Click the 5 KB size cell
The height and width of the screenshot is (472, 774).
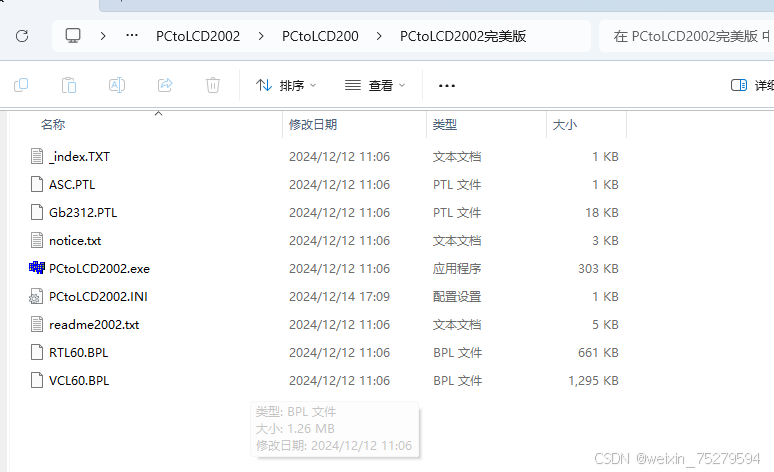[x=605, y=325]
